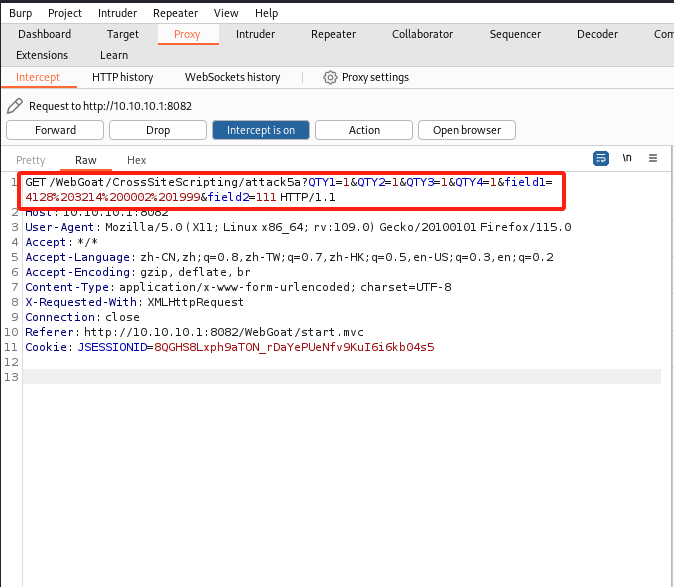Screen dimensions: 674x587
Task: Open the Proxy settings gear icon
Action: [x=330, y=77]
